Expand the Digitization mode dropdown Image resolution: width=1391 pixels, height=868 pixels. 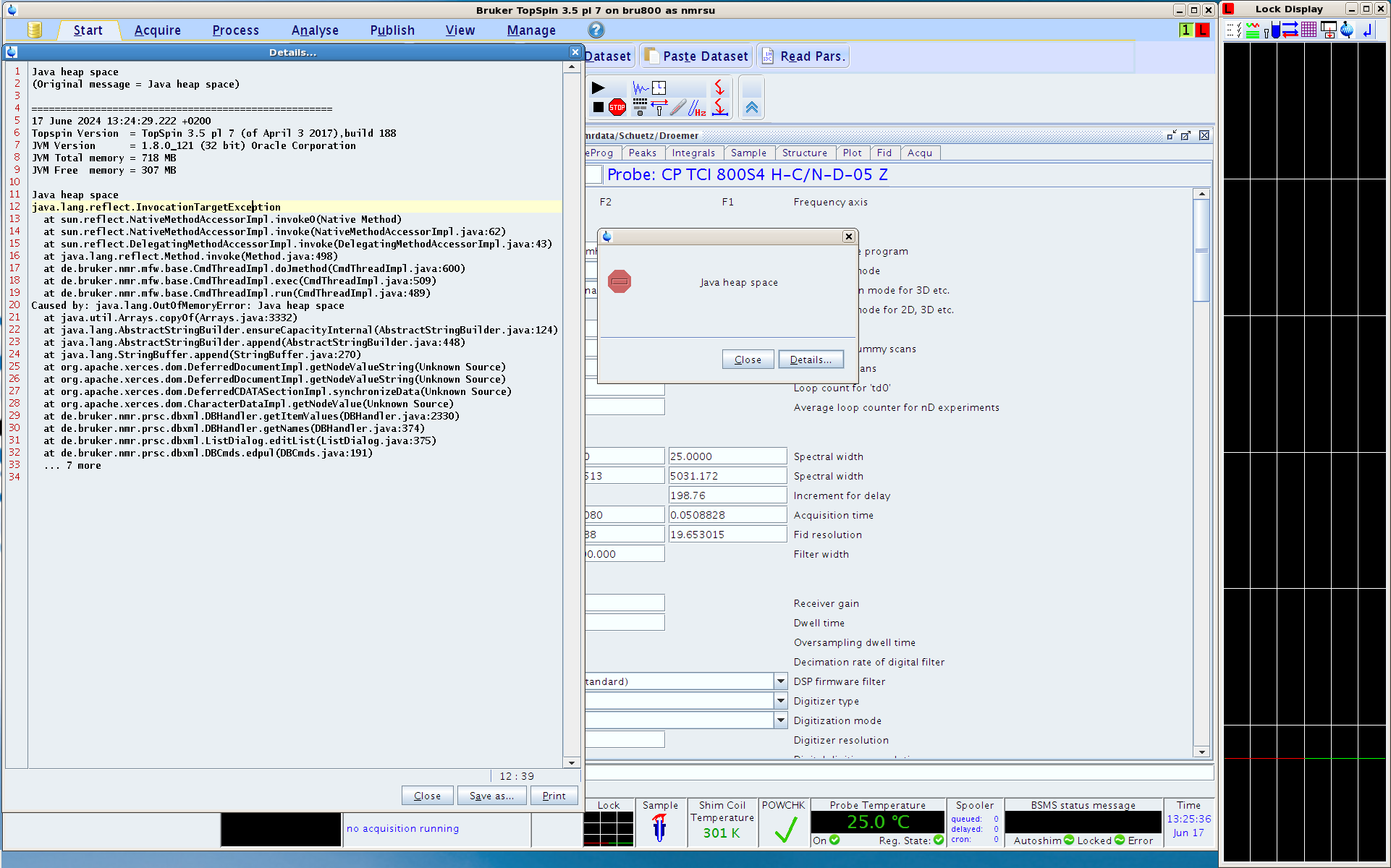pyautogui.click(x=780, y=720)
